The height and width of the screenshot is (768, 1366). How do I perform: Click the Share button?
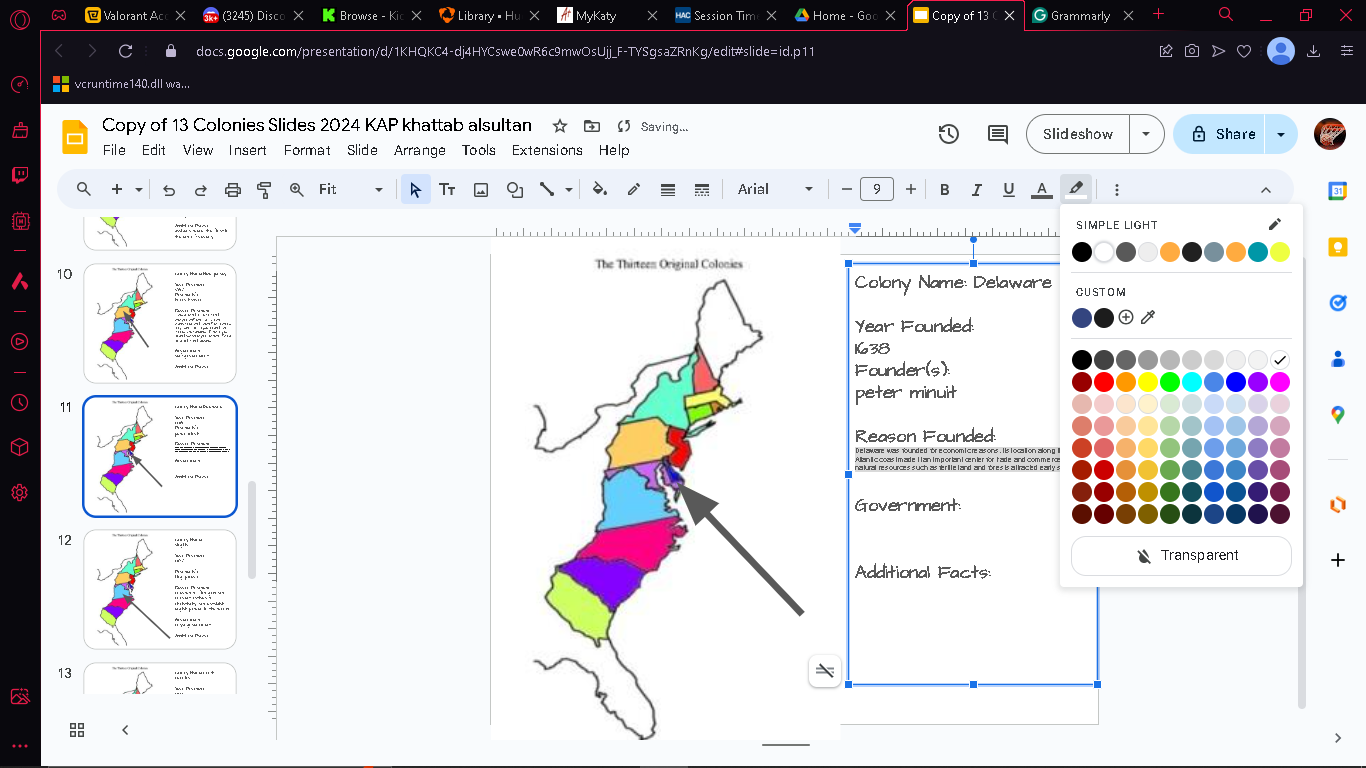[x=1220, y=134]
